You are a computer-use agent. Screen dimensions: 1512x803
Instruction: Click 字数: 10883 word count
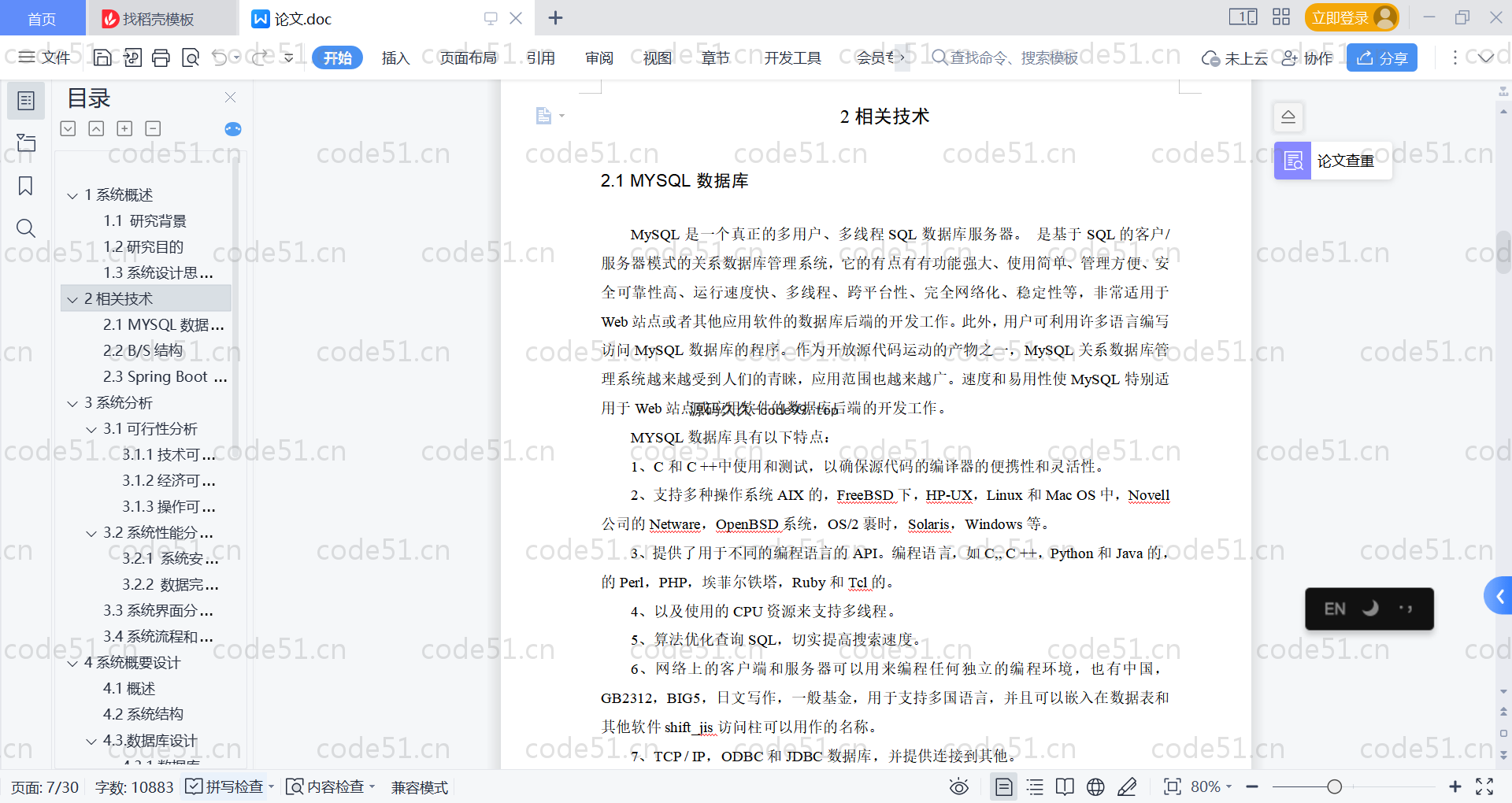(x=134, y=787)
